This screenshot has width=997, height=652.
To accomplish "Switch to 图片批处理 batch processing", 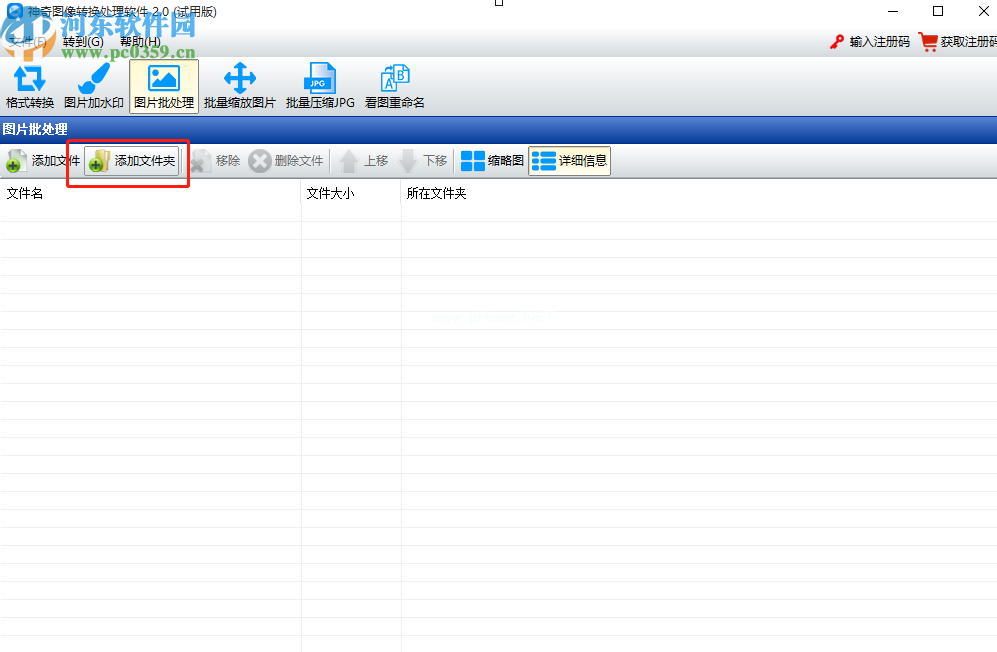I will tap(164, 86).
